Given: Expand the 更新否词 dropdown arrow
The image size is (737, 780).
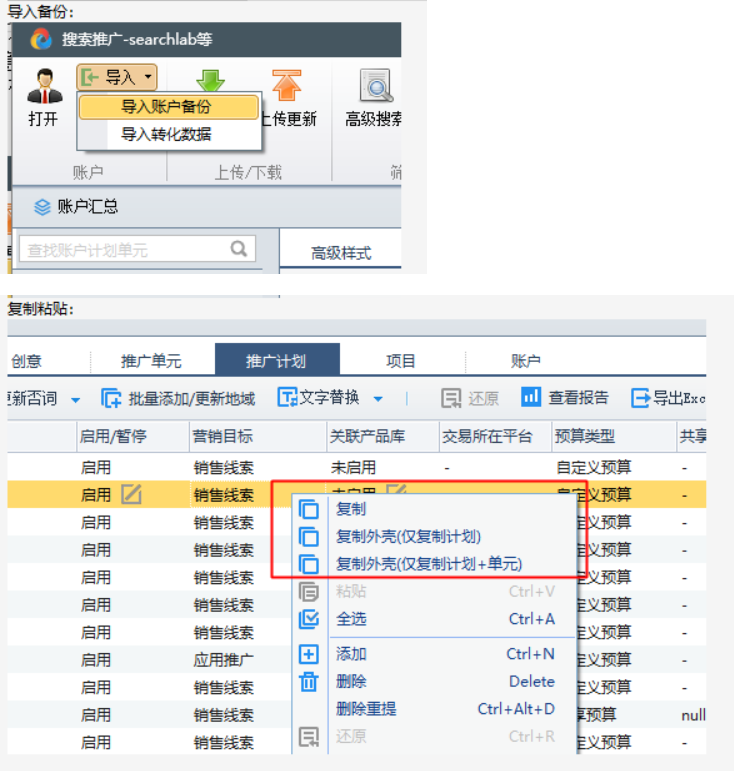Looking at the screenshot, I should pos(75,400).
